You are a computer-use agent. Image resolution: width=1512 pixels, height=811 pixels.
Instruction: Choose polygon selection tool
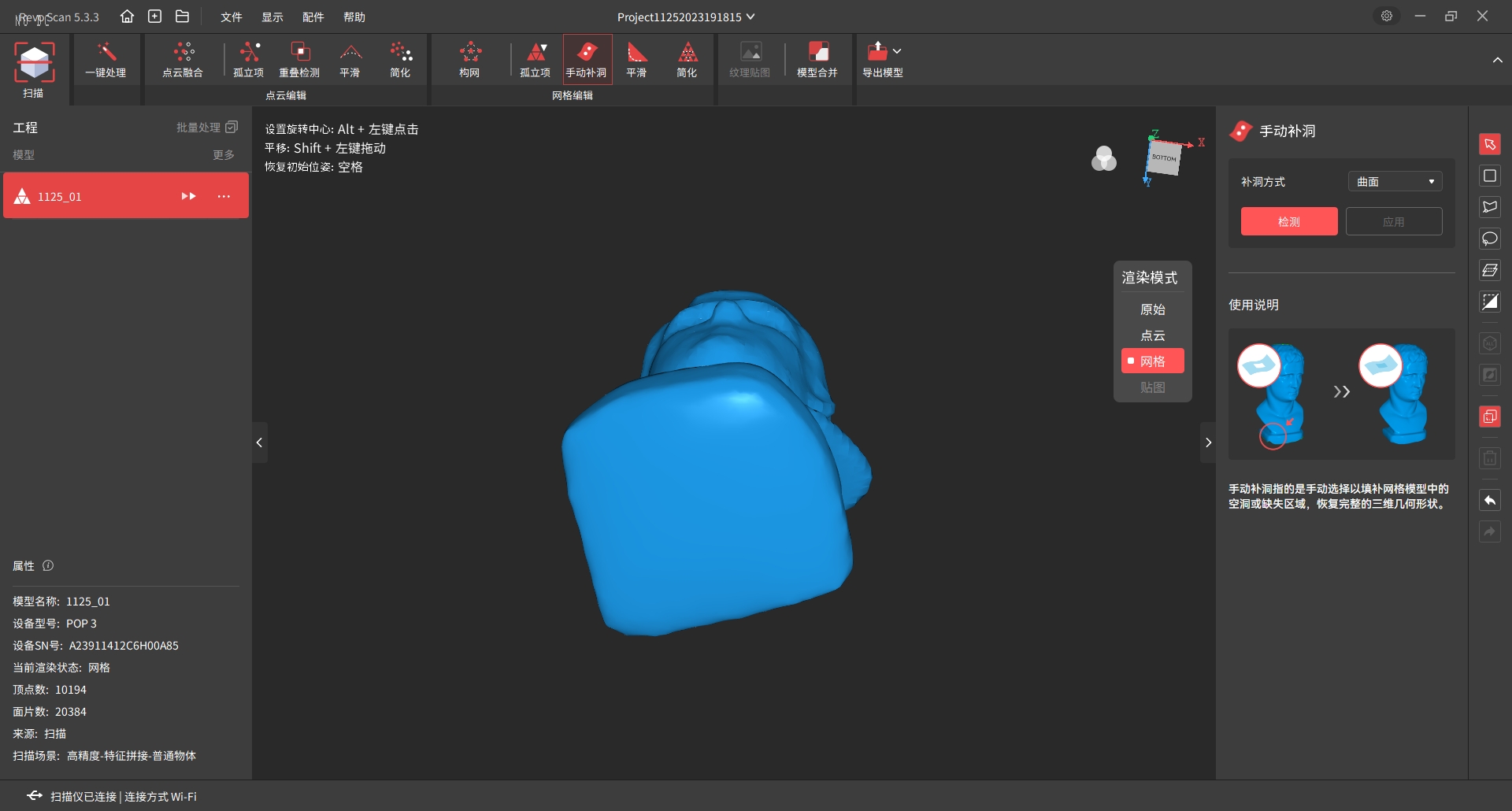(x=1490, y=207)
